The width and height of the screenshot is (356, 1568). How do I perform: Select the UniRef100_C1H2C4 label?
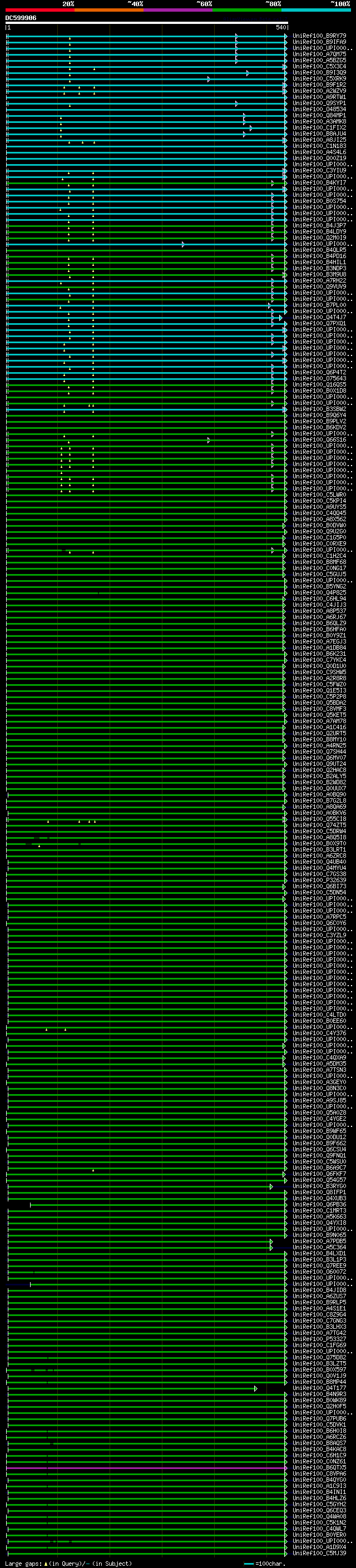[x=319, y=556]
